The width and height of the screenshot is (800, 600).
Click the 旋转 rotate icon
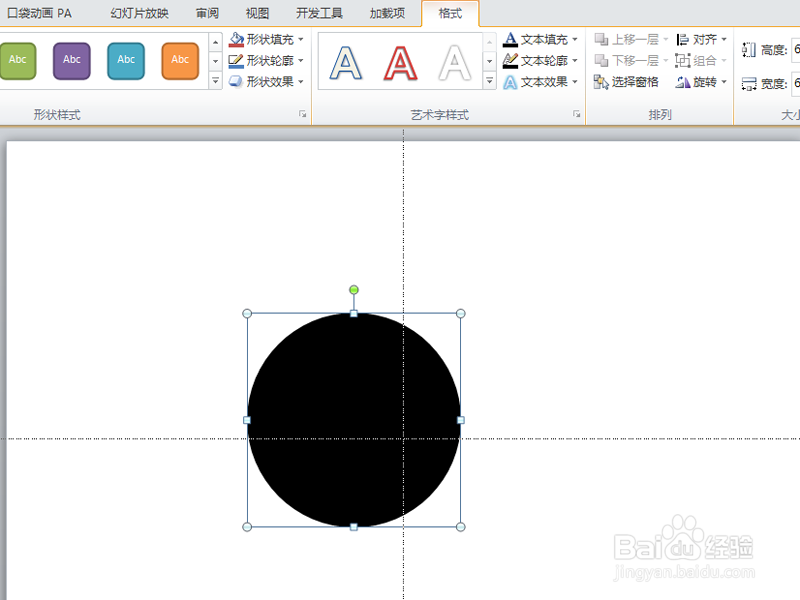click(x=683, y=82)
